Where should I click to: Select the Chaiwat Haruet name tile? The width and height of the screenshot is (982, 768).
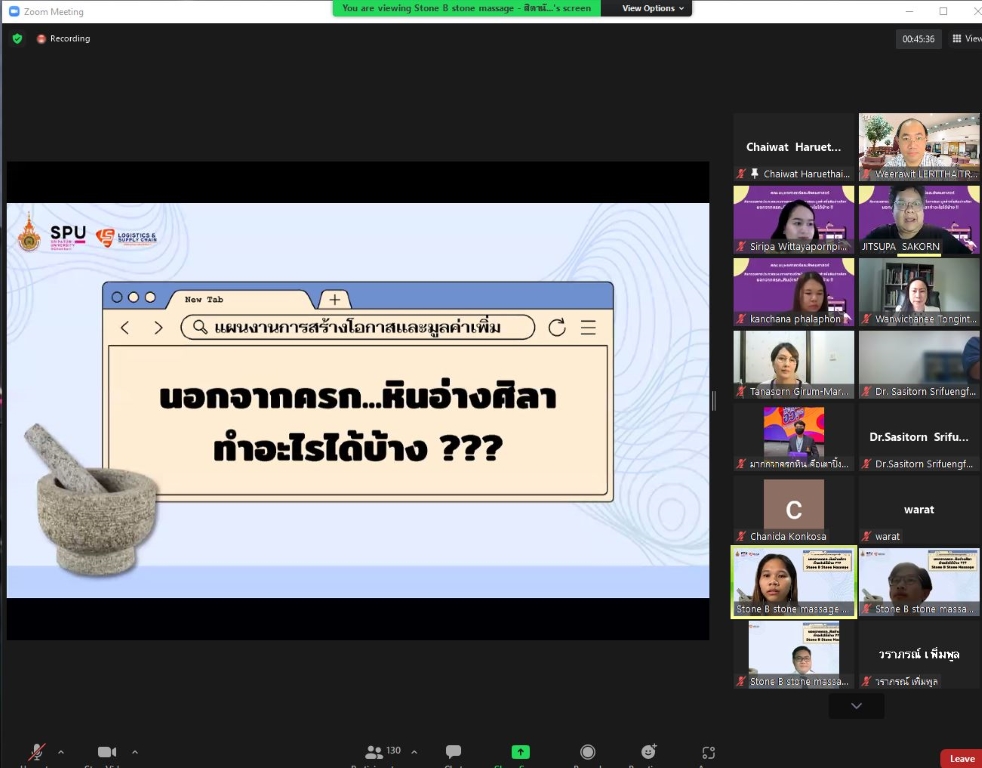pyautogui.click(x=793, y=147)
